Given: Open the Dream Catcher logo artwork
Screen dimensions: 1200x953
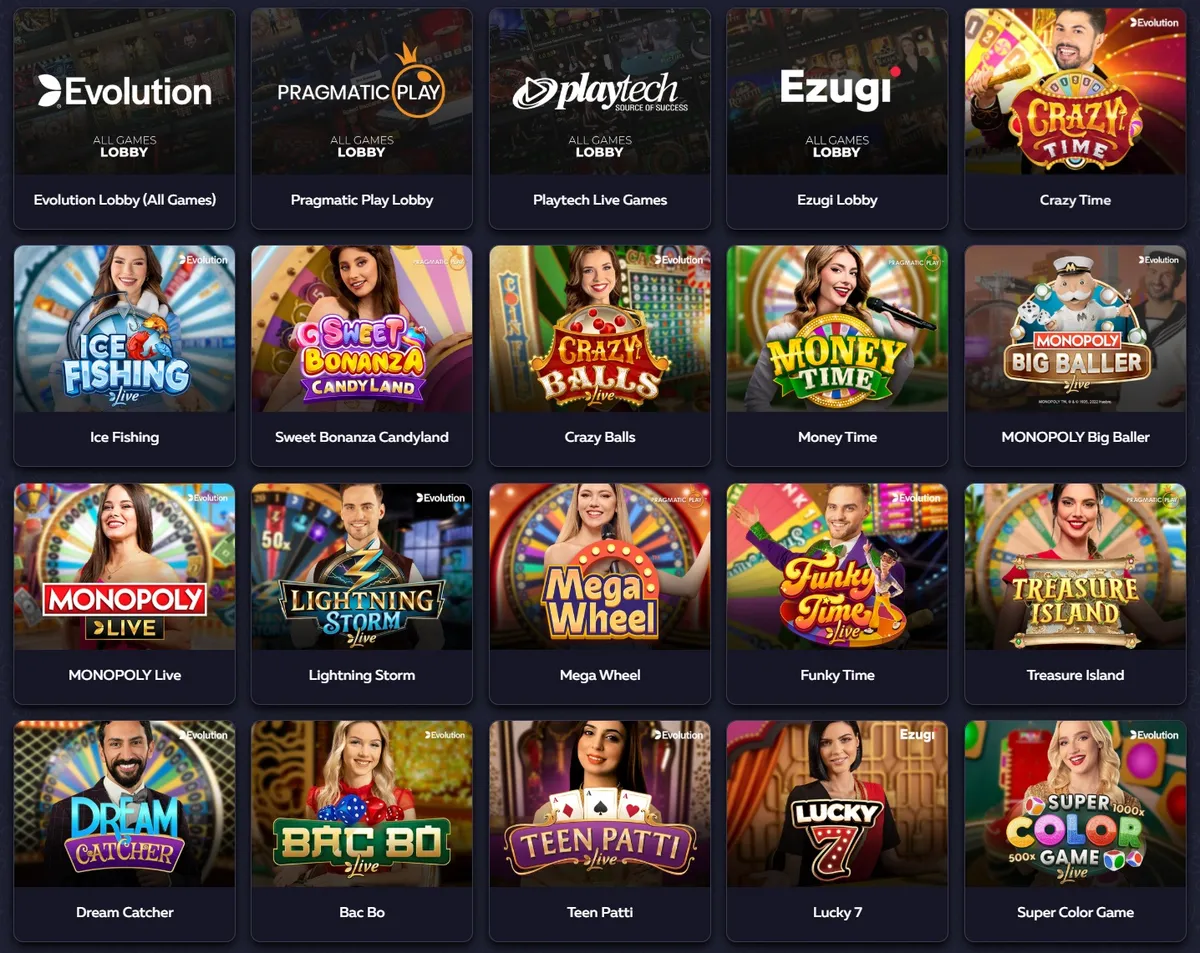Looking at the screenshot, I should [x=124, y=804].
